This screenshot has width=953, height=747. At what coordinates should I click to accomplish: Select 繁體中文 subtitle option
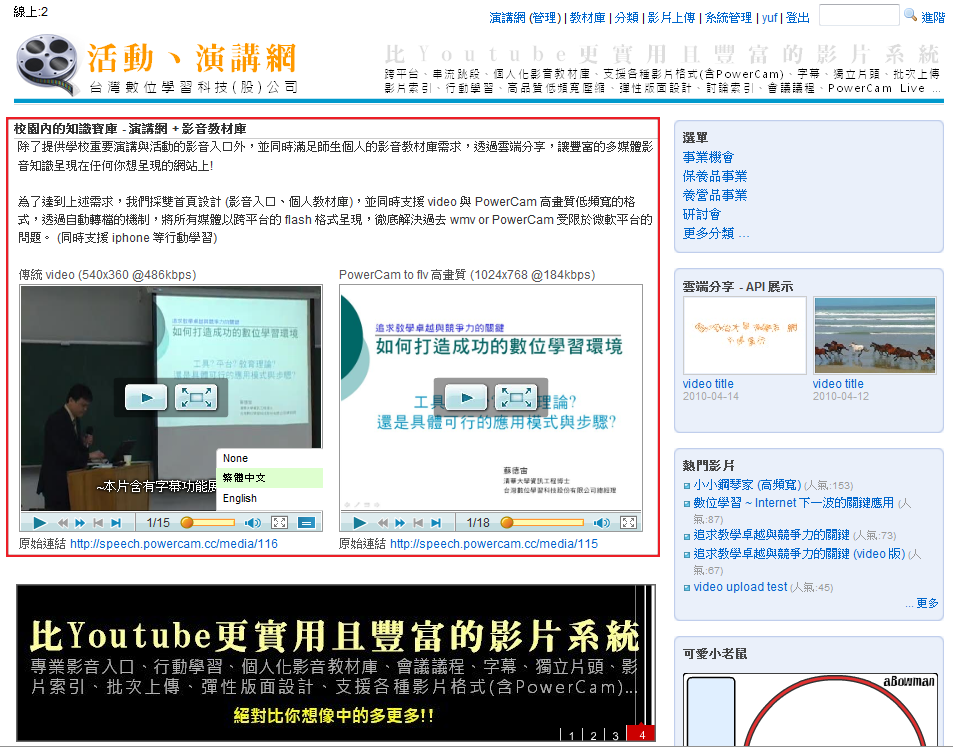(245, 478)
